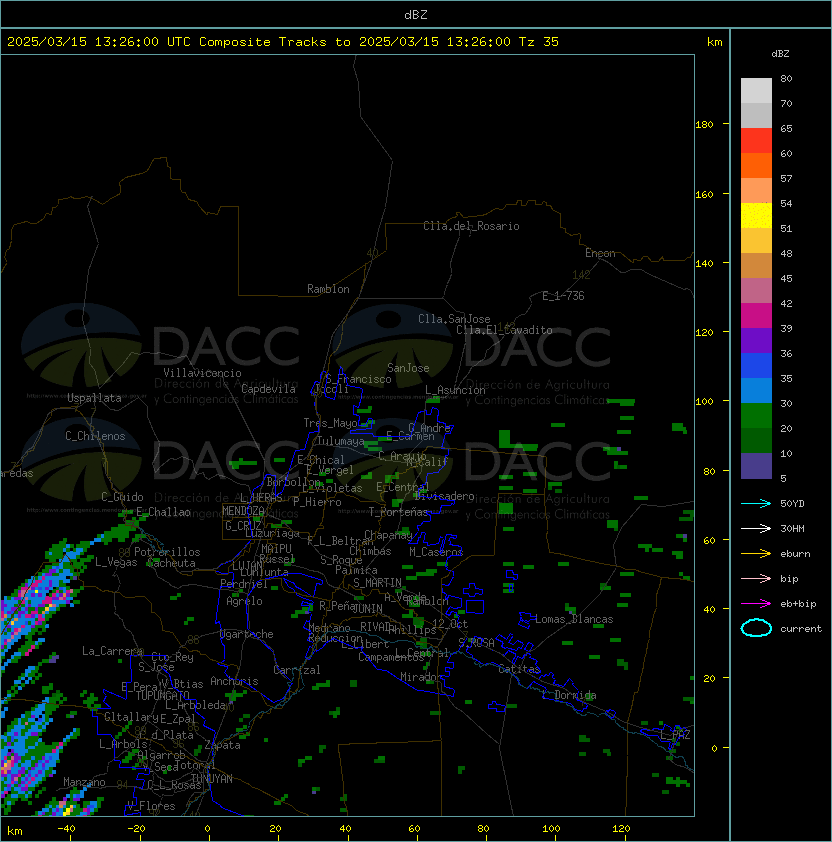Click the 'V_Flores' map label
Screen dimensions: 832x842
tap(151, 807)
